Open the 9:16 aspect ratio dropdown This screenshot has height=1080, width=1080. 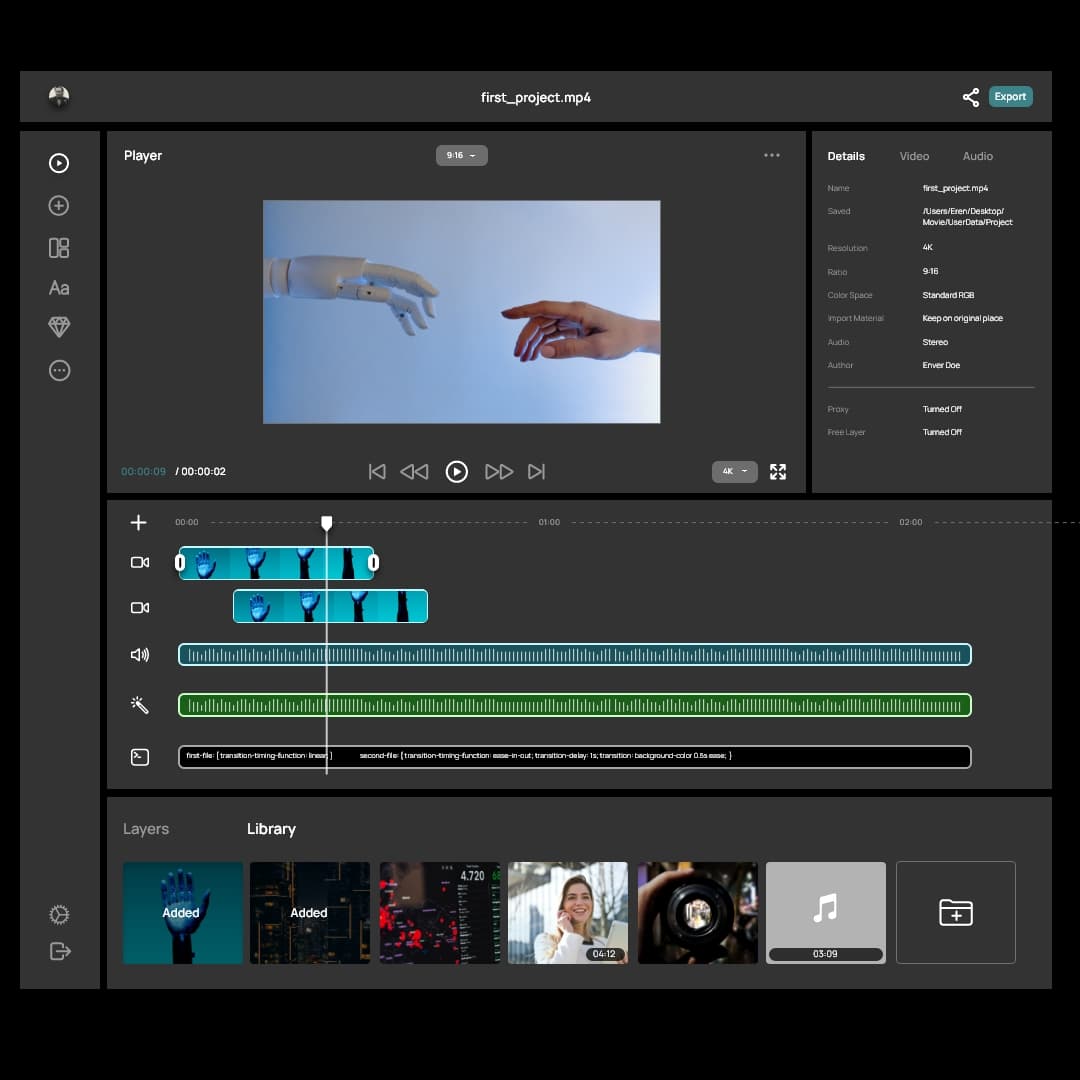pyautogui.click(x=461, y=156)
